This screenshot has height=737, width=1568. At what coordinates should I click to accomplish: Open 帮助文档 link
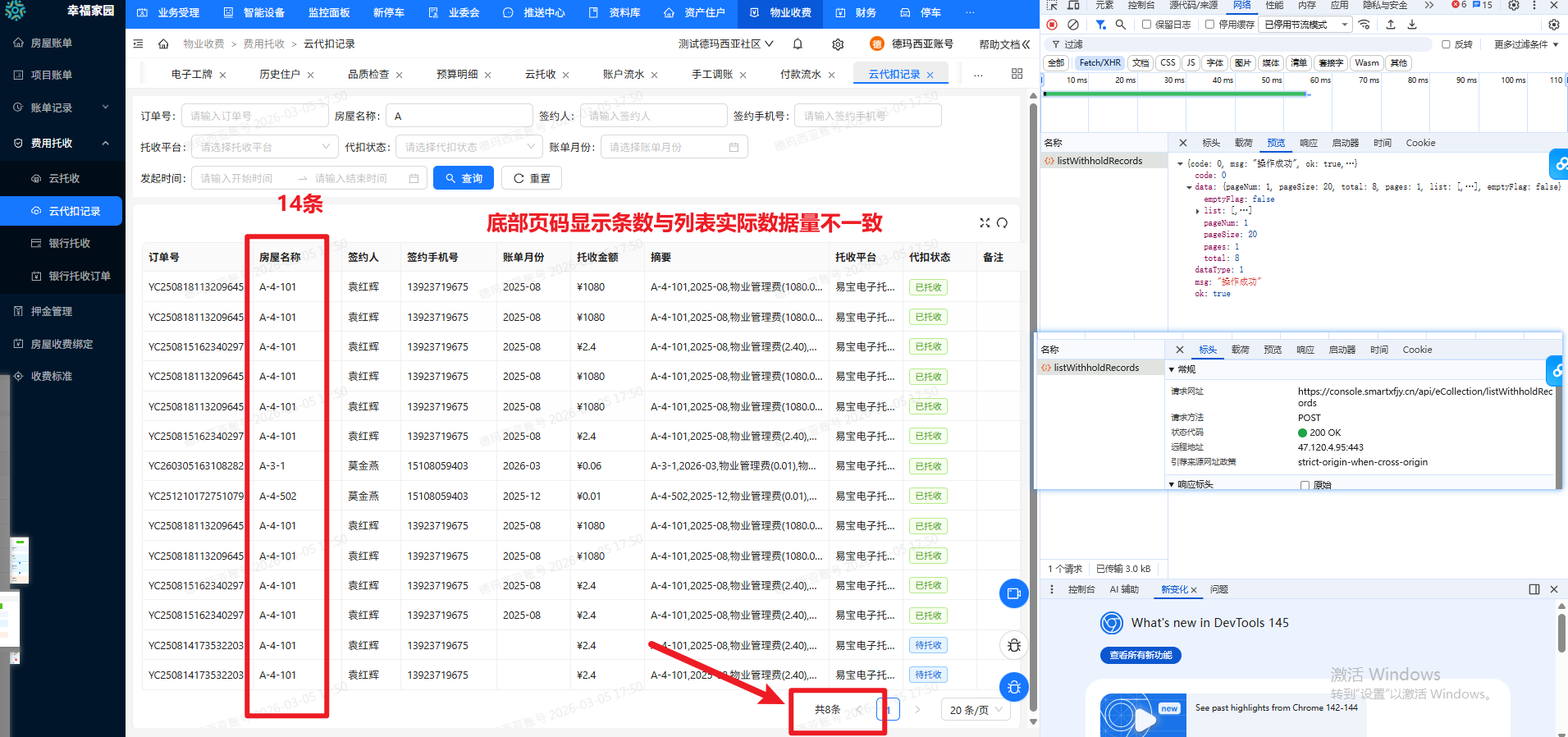pos(1004,44)
